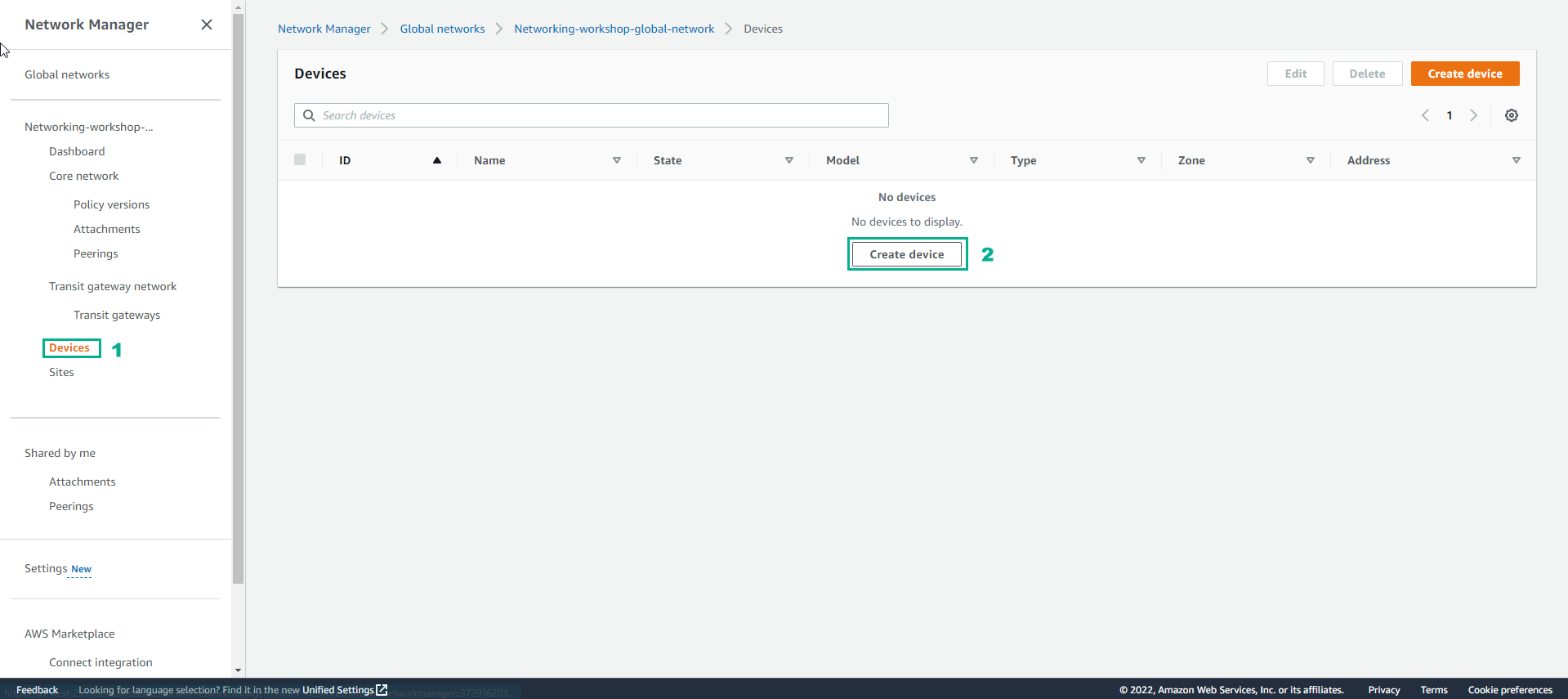Click sidebar scroll down arrow

[239, 670]
